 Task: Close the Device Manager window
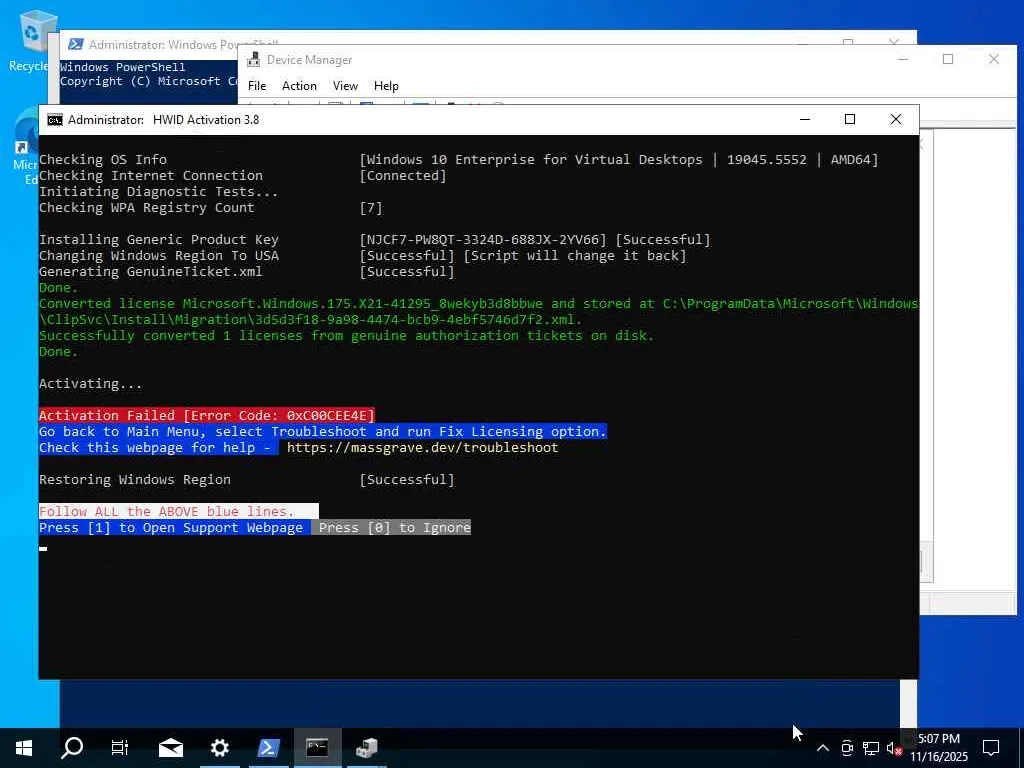[x=993, y=59]
